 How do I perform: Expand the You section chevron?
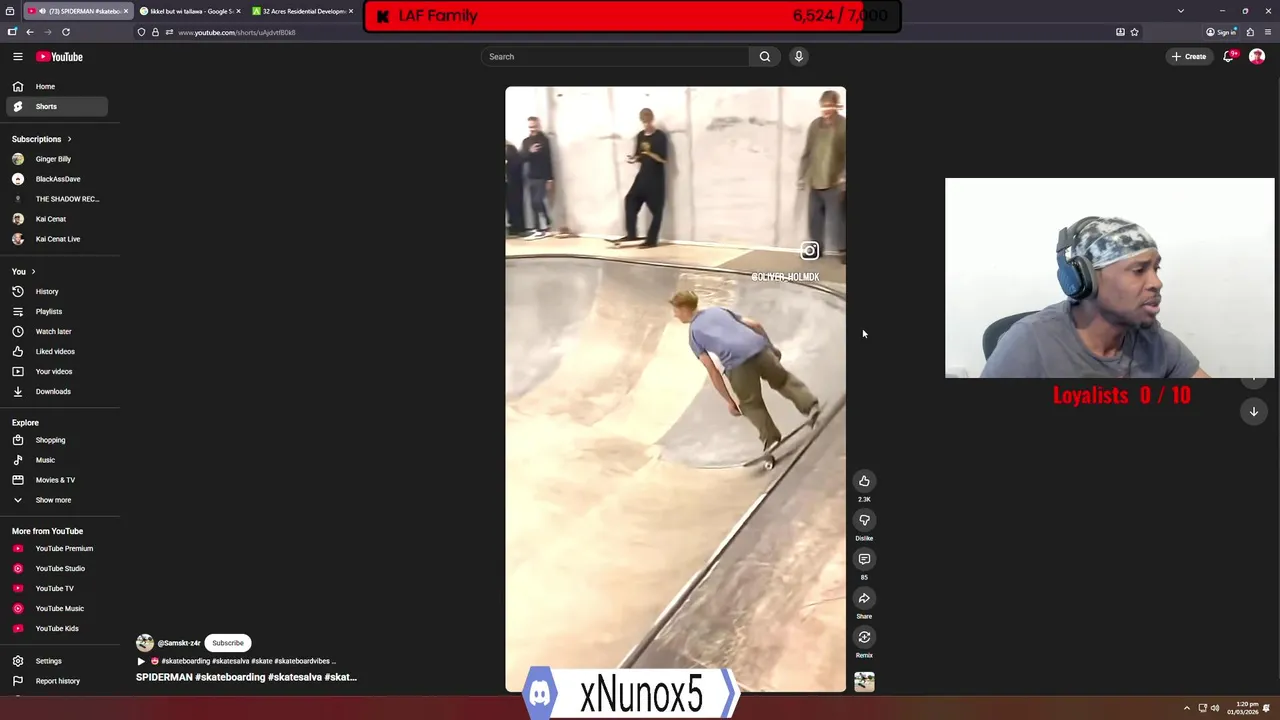coord(33,272)
